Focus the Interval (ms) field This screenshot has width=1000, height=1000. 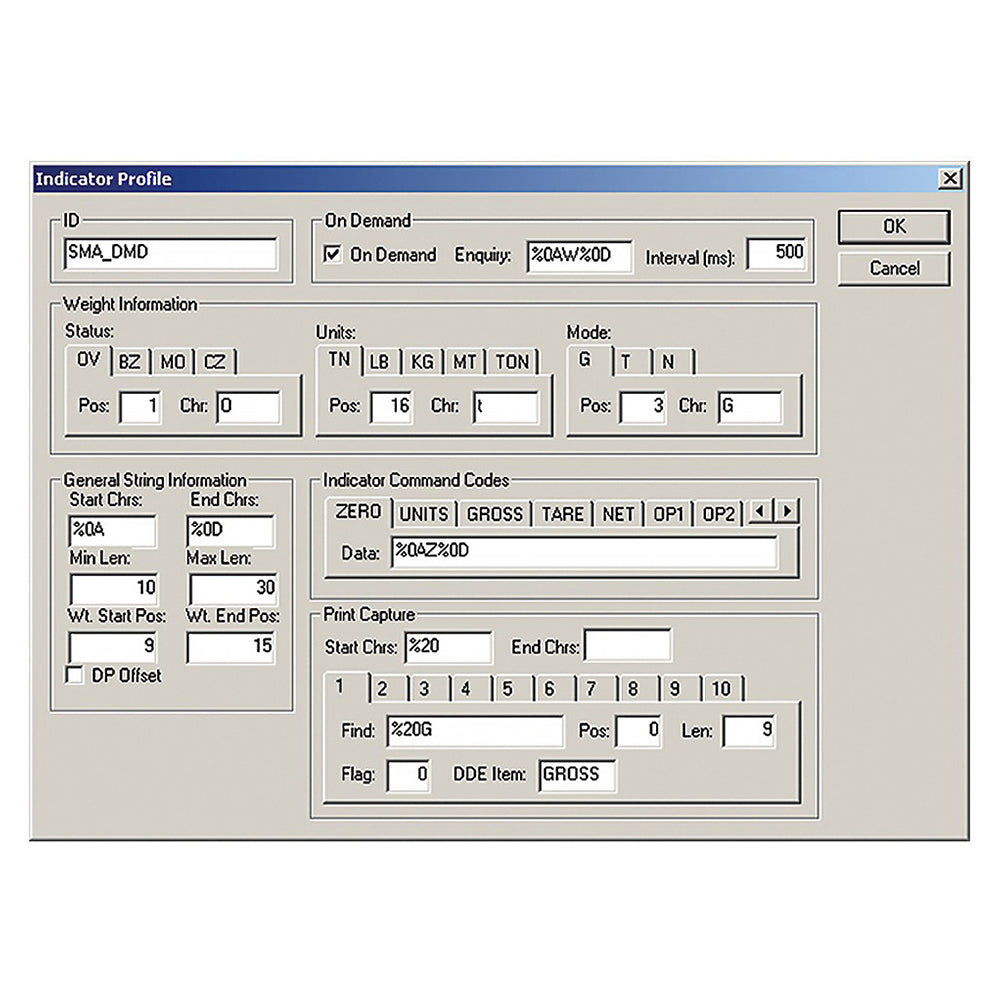tap(776, 254)
